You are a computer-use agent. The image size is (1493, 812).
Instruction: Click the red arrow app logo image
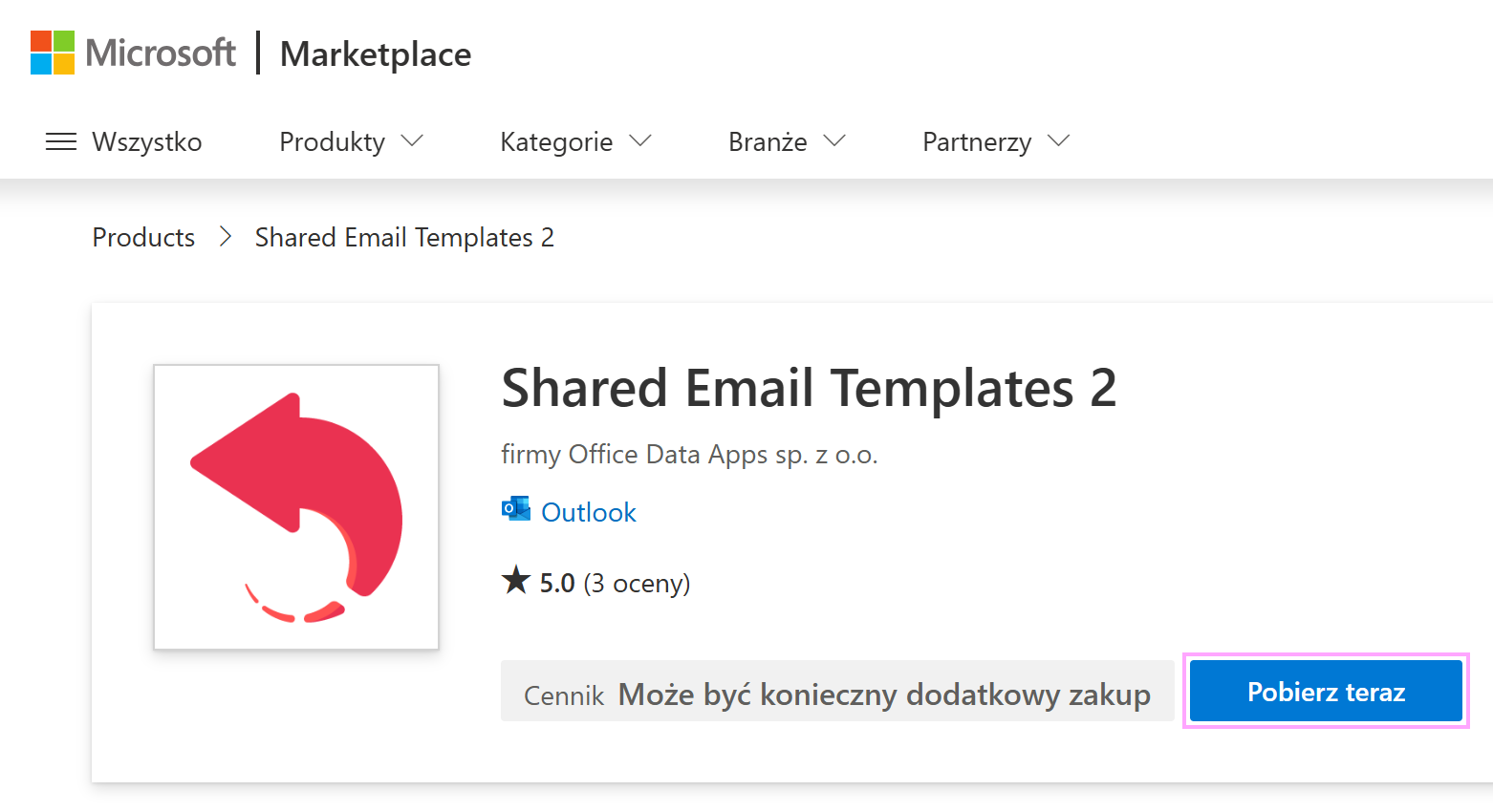pyautogui.click(x=296, y=506)
